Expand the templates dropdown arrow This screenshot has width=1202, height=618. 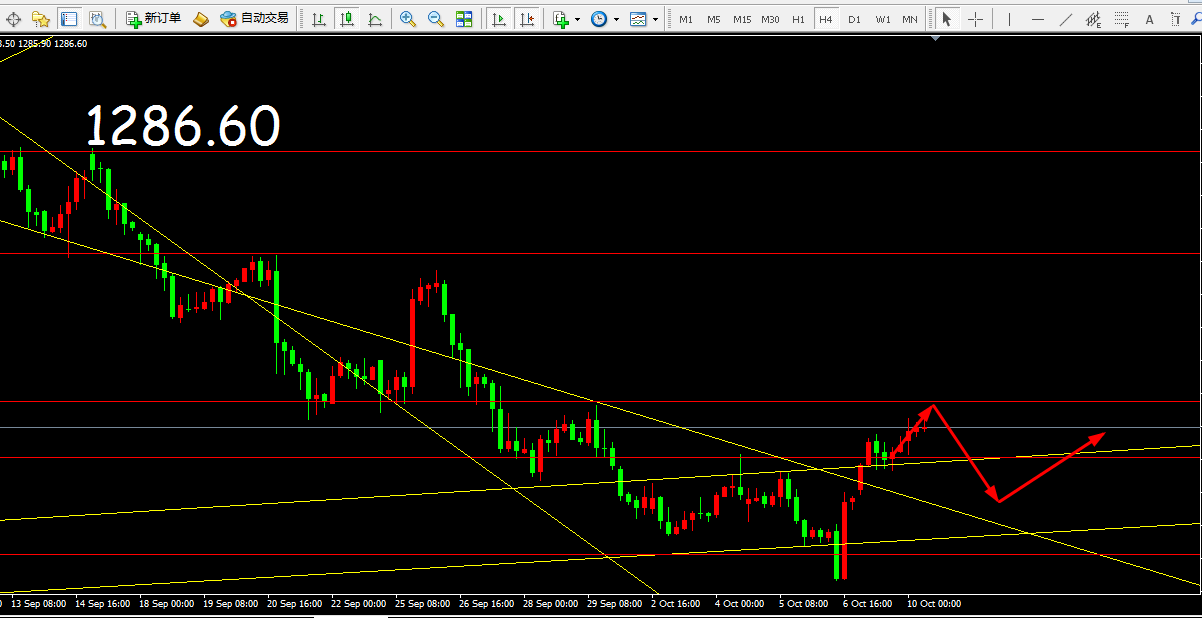point(655,19)
